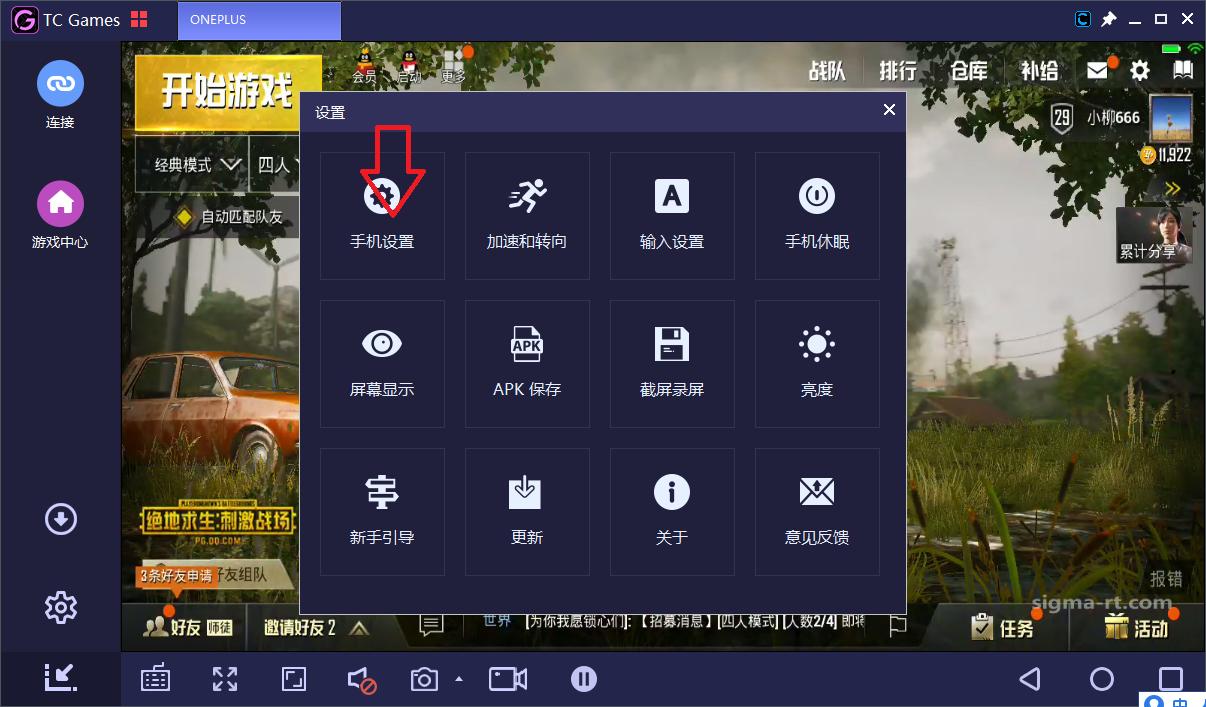Click the mail envelope icon top right
This screenshot has width=1206, height=707.
[x=1097, y=70]
